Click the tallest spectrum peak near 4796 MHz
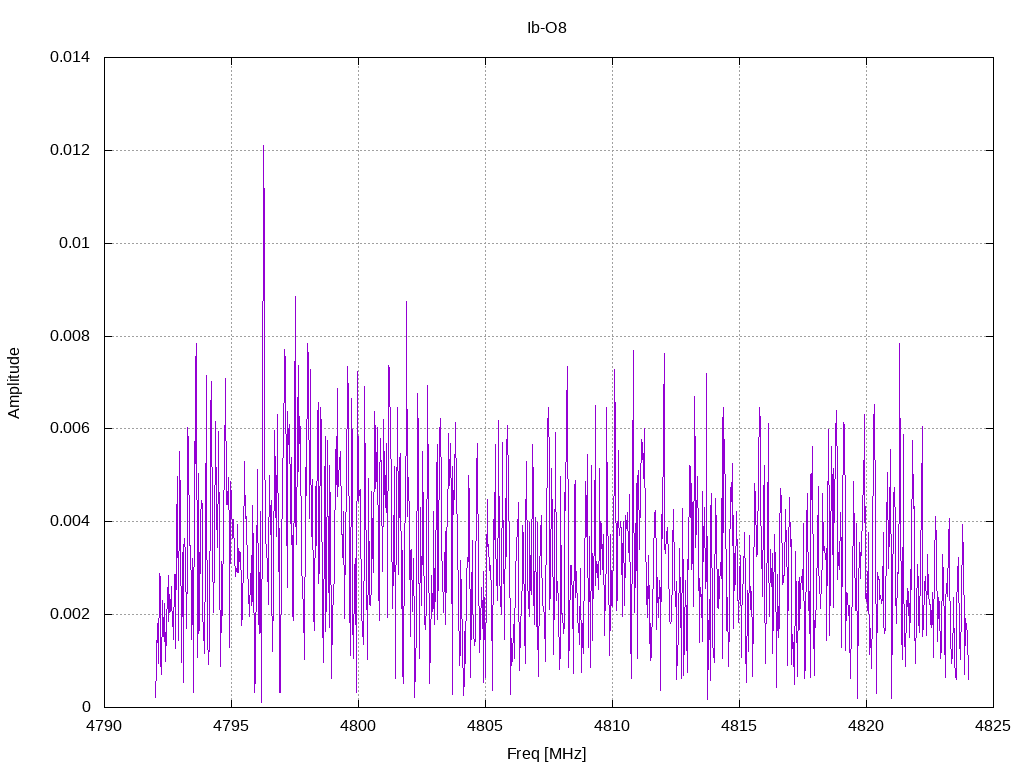The image size is (1024, 768). pos(263,147)
